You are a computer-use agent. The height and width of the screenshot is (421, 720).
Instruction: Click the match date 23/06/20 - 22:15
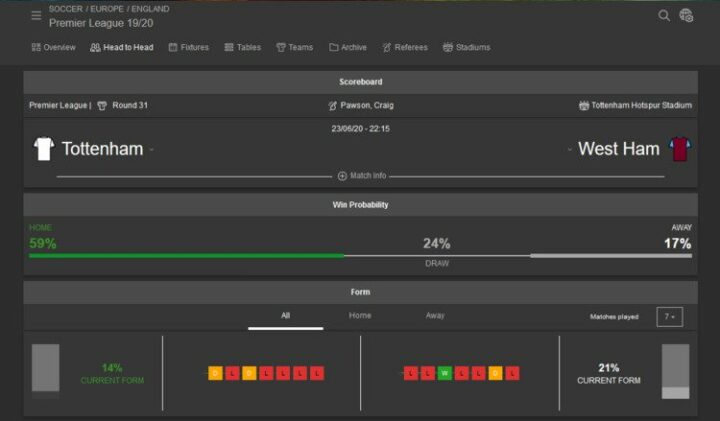360,129
